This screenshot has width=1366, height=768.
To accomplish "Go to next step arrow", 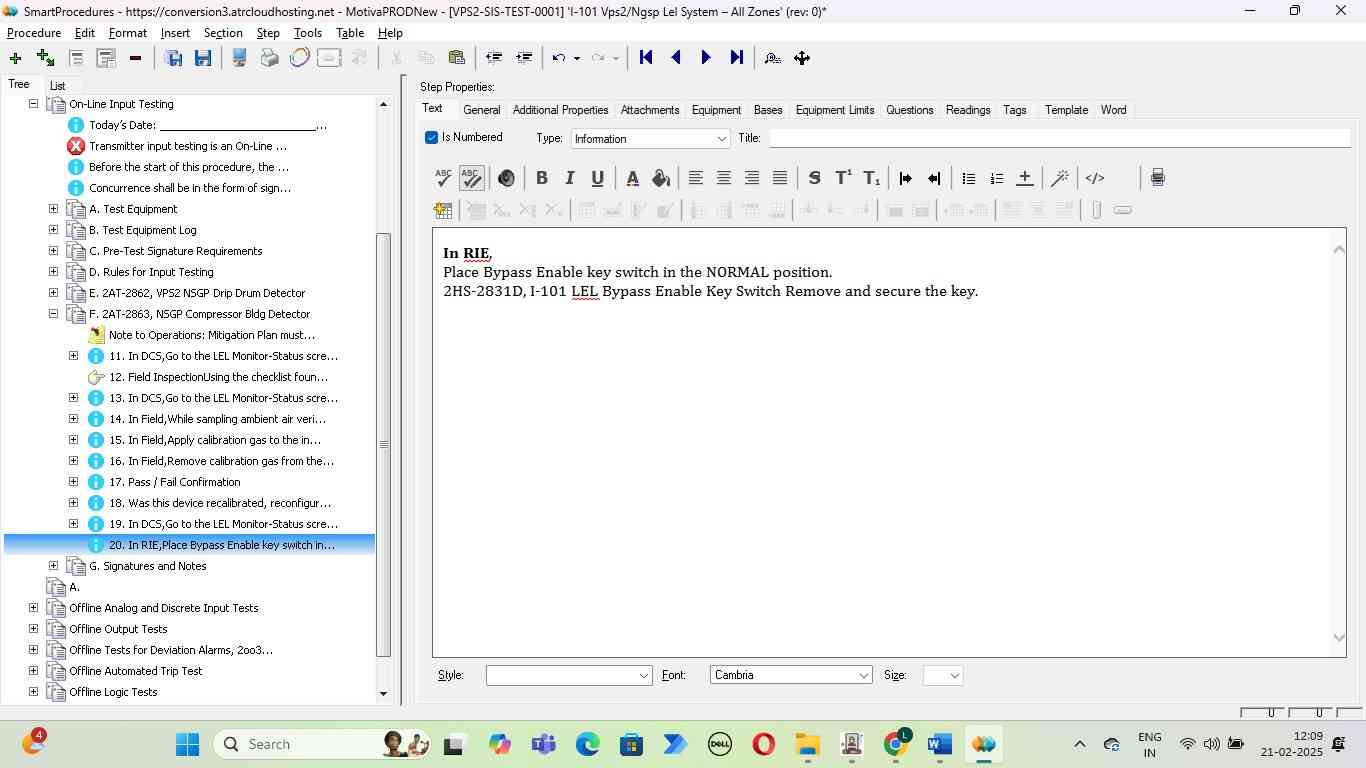I will 706,58.
